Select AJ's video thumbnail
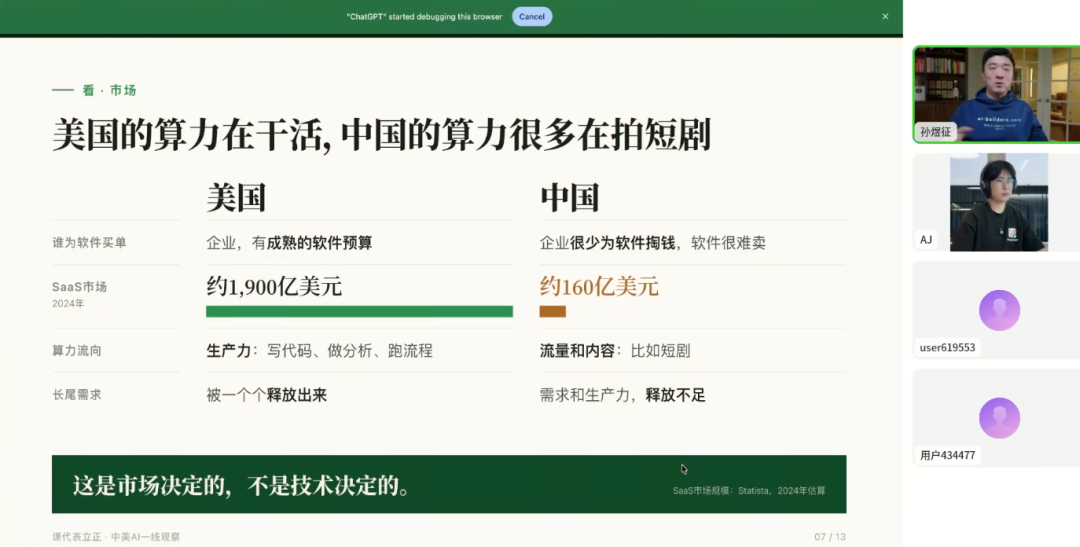This screenshot has width=1080, height=547. pyautogui.click(x=998, y=203)
